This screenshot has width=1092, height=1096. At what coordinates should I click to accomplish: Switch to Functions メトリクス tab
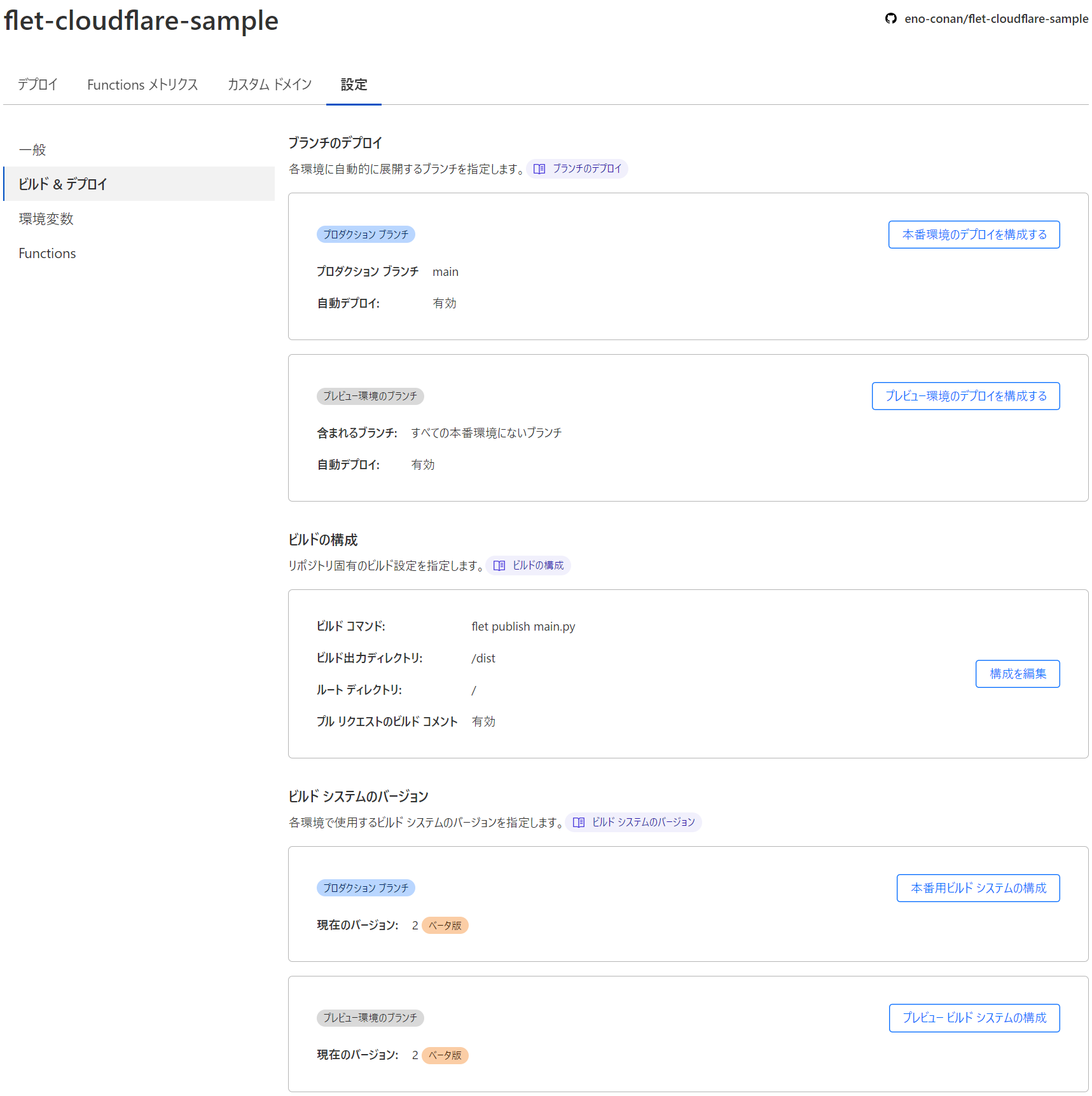142,85
